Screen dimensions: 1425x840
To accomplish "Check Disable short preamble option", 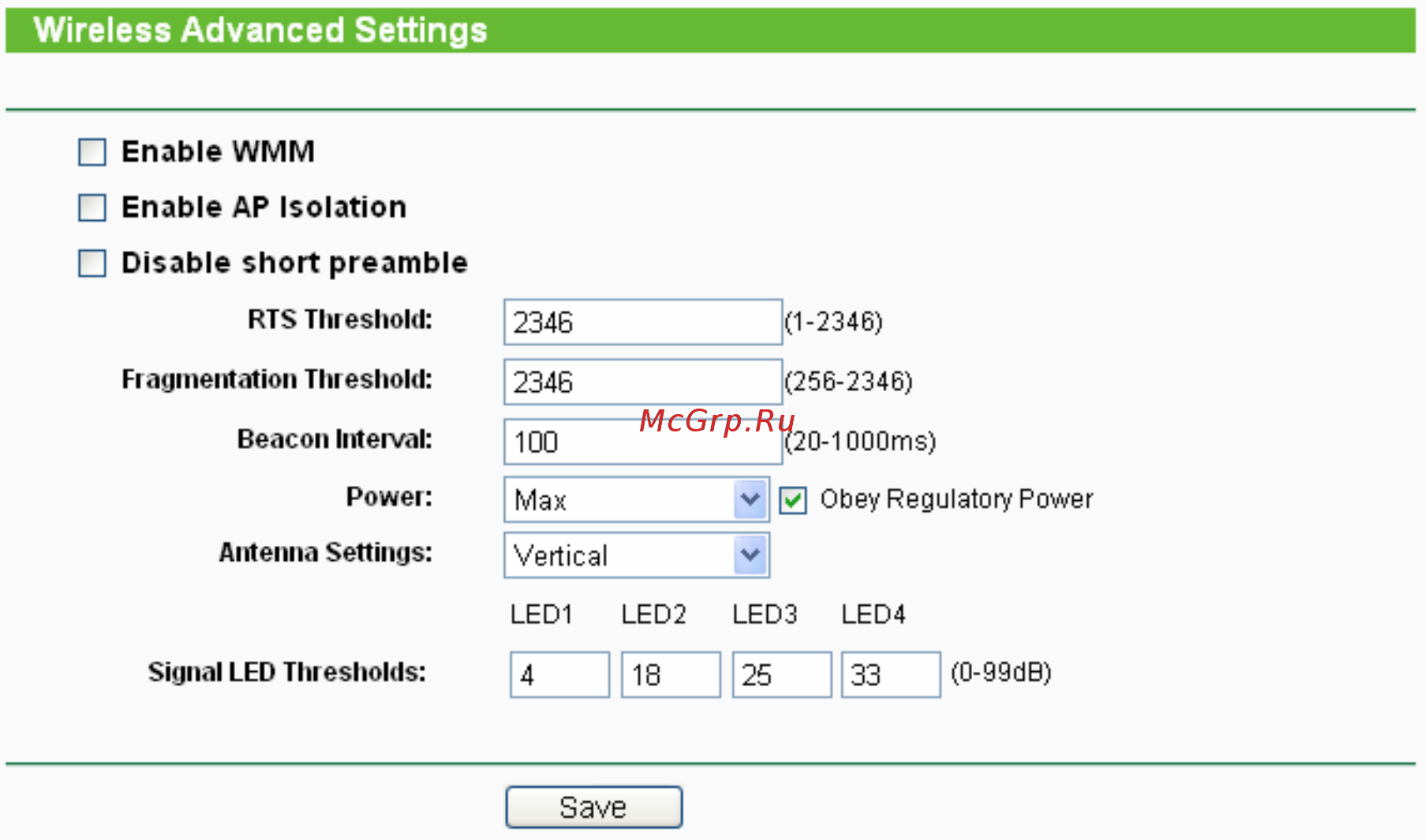I will (x=92, y=263).
